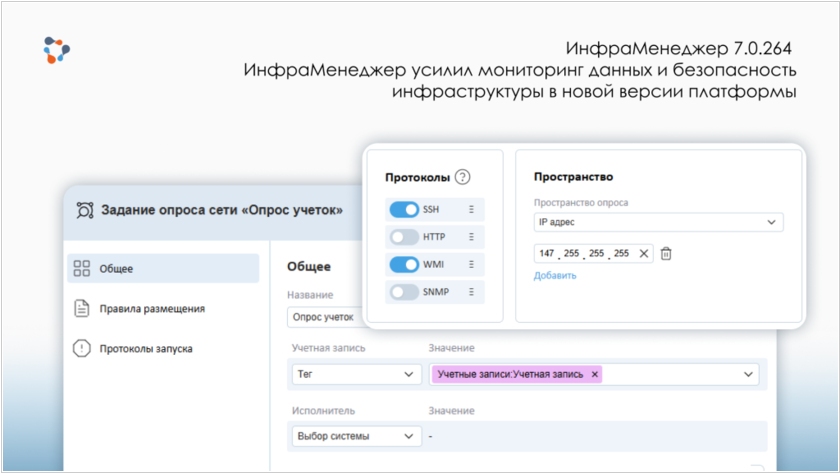Image resolution: width=840 pixels, height=473 pixels.
Task: Click the InfraManager logo icon
Action: (57, 50)
